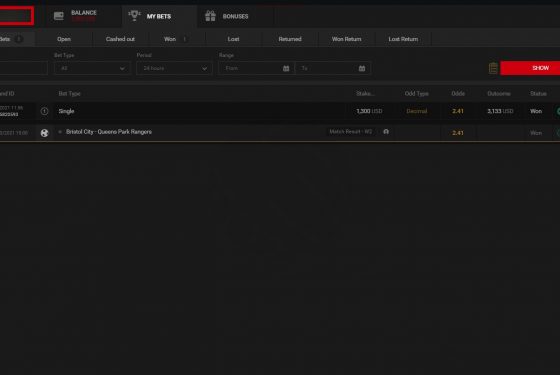This screenshot has width=560, height=375.
Task: Open the Balance section
Action: tap(84, 16)
